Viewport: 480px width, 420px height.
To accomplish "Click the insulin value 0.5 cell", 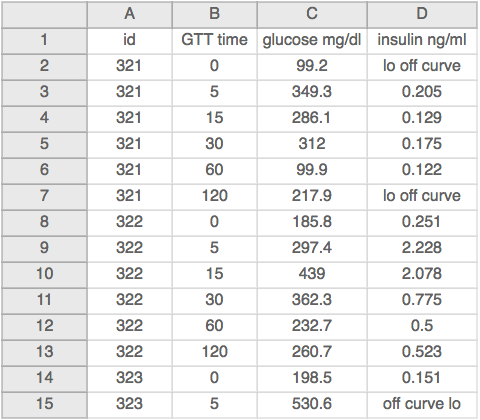I will coord(422,327).
